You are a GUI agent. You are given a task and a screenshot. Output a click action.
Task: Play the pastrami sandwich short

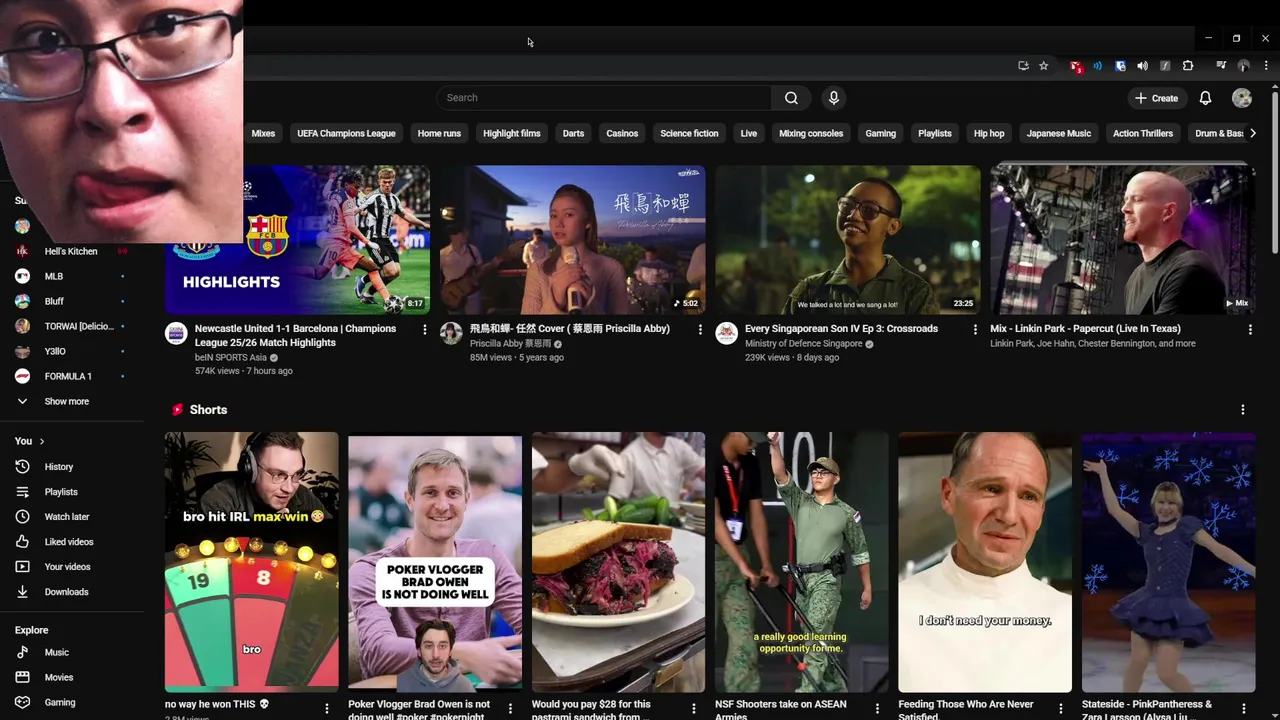pyautogui.click(x=618, y=562)
